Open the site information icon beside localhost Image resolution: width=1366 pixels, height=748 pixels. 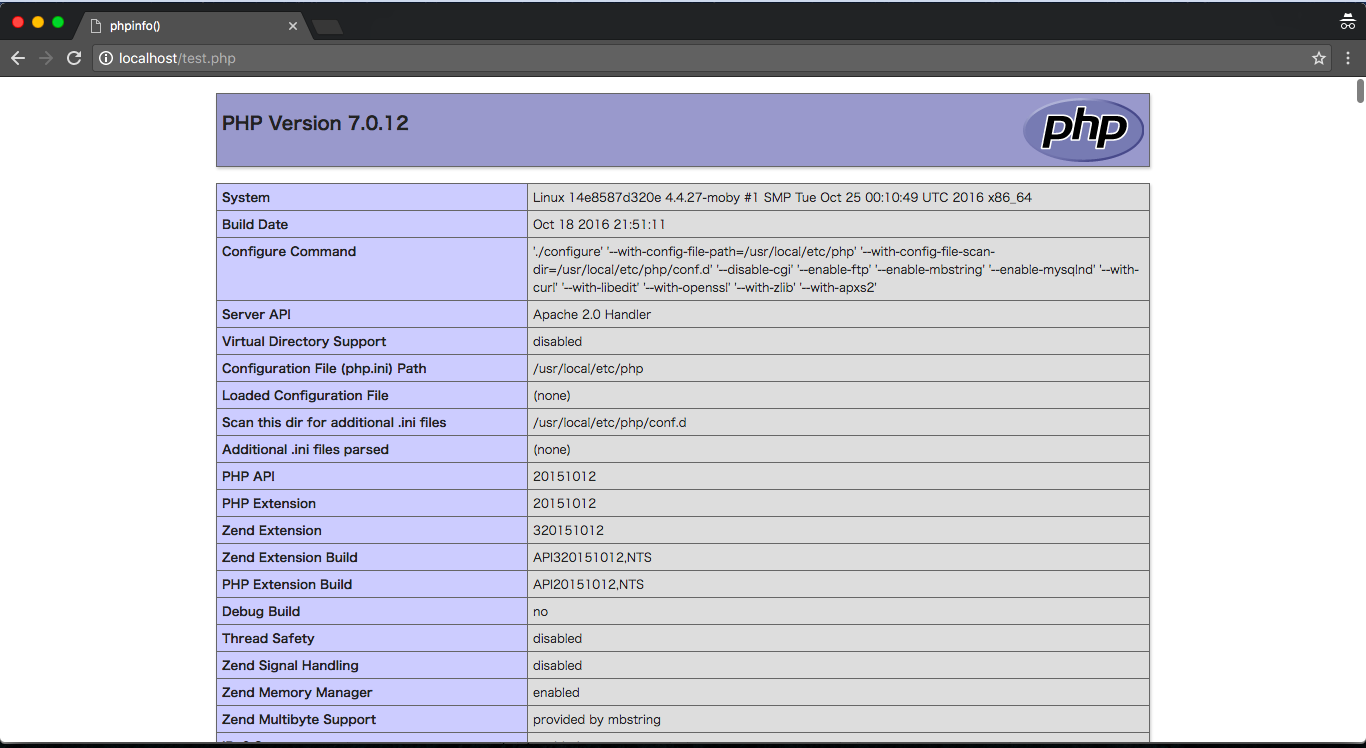[x=106, y=58]
